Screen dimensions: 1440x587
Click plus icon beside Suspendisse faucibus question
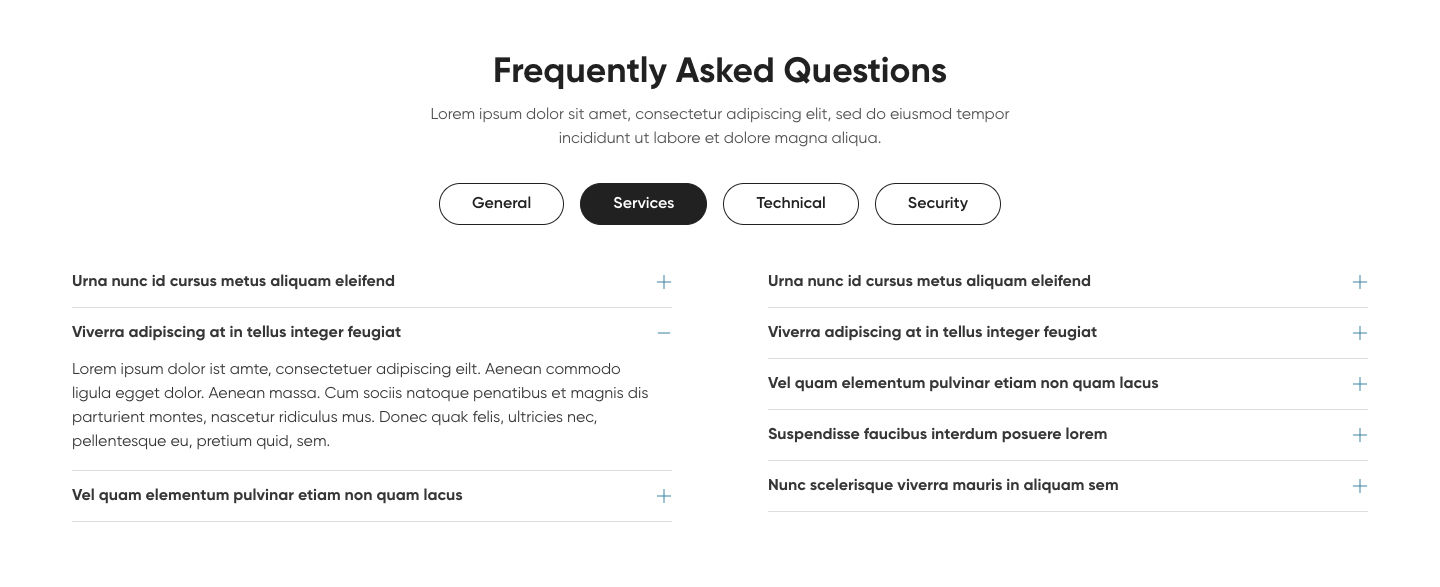click(1359, 435)
